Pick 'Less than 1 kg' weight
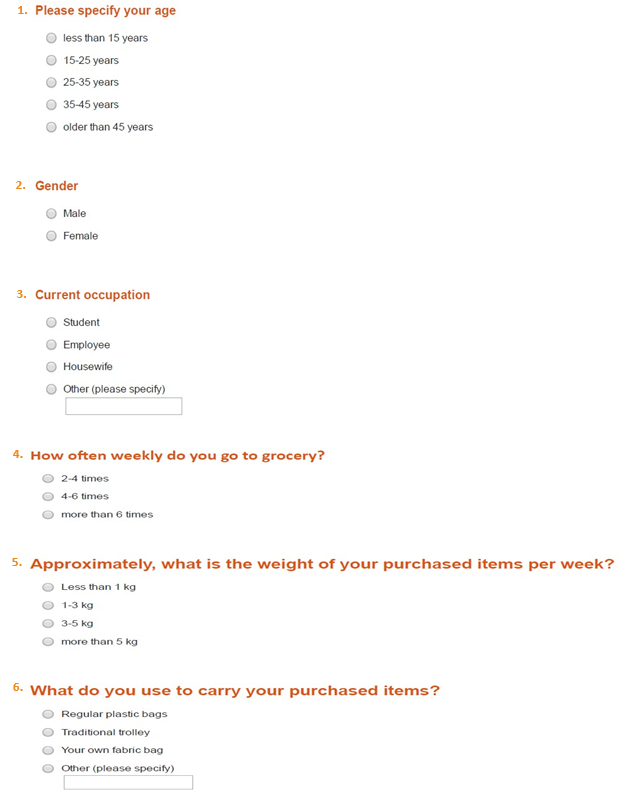The image size is (624, 805). (48, 587)
